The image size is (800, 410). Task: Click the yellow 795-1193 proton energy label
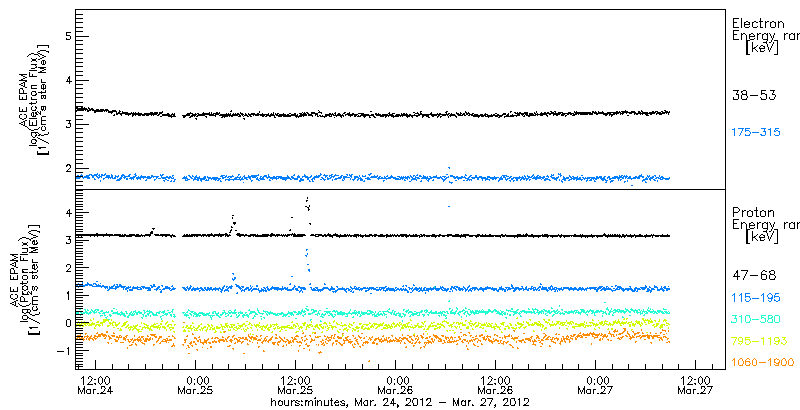click(759, 341)
